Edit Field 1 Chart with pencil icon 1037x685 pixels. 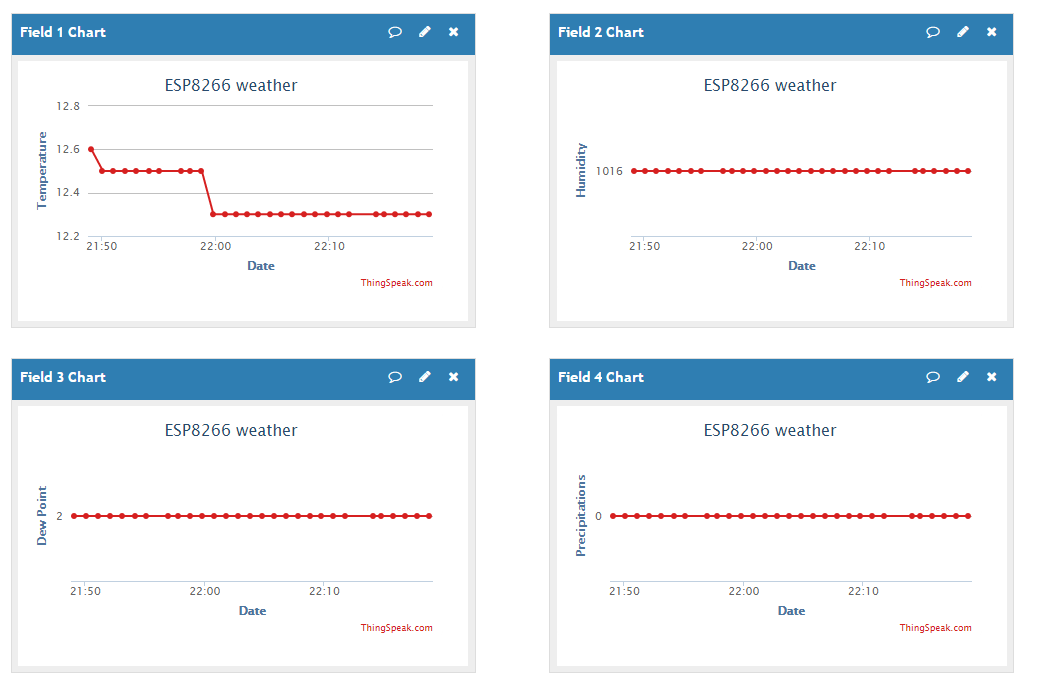point(424,32)
